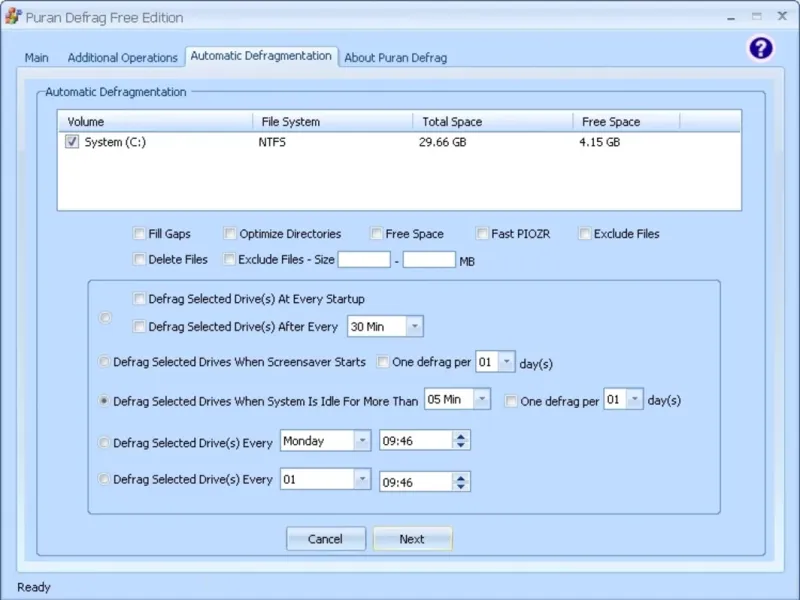Switch to the Main tab
This screenshot has height=600, width=800.
tap(37, 58)
